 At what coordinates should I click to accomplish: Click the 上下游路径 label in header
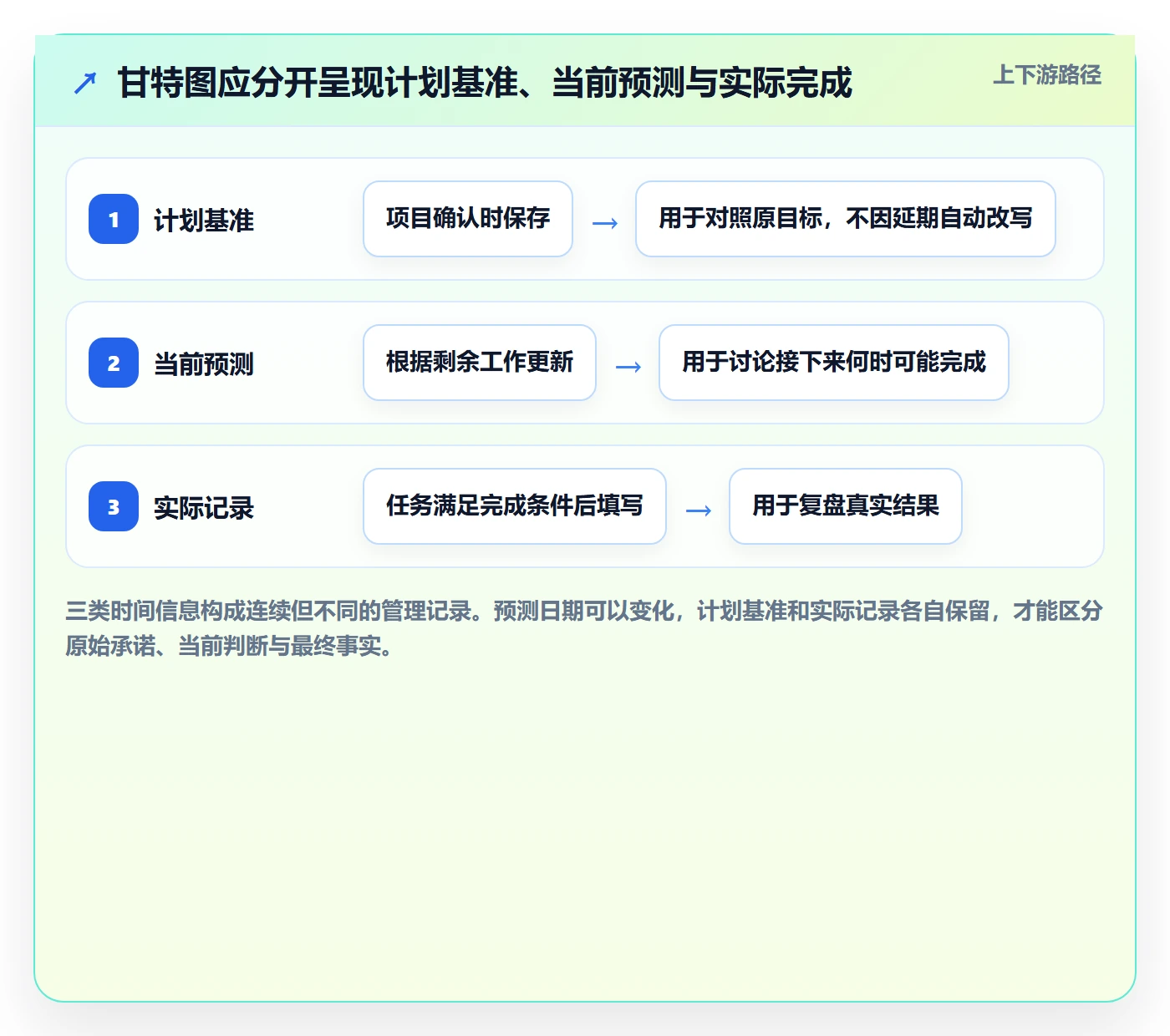click(x=1047, y=75)
